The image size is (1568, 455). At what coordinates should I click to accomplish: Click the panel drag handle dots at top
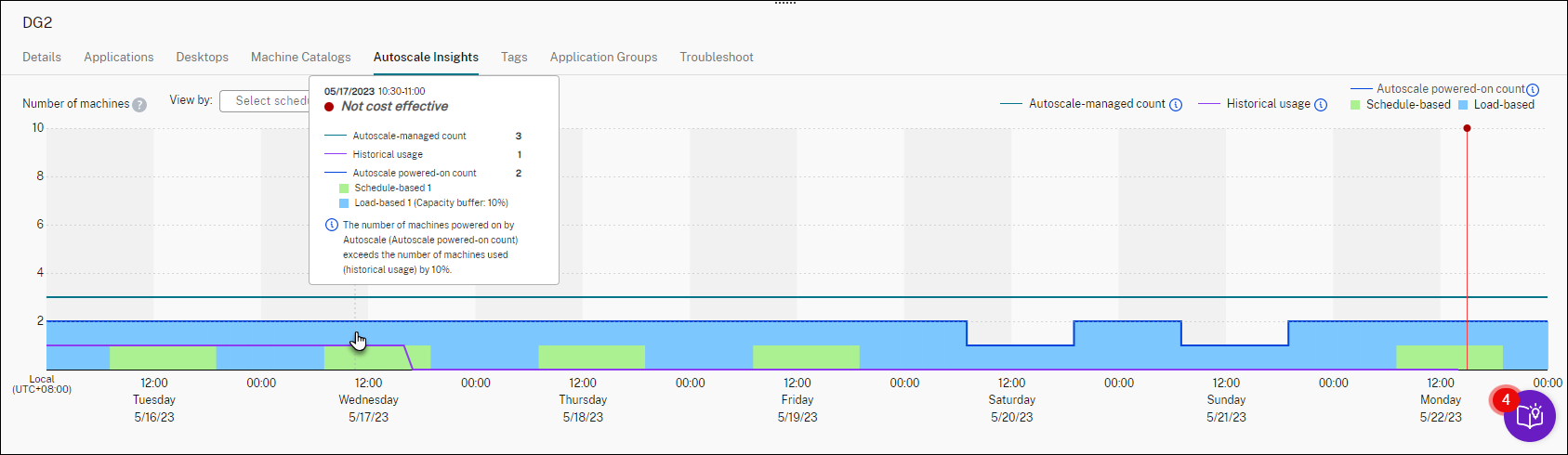pos(784,4)
